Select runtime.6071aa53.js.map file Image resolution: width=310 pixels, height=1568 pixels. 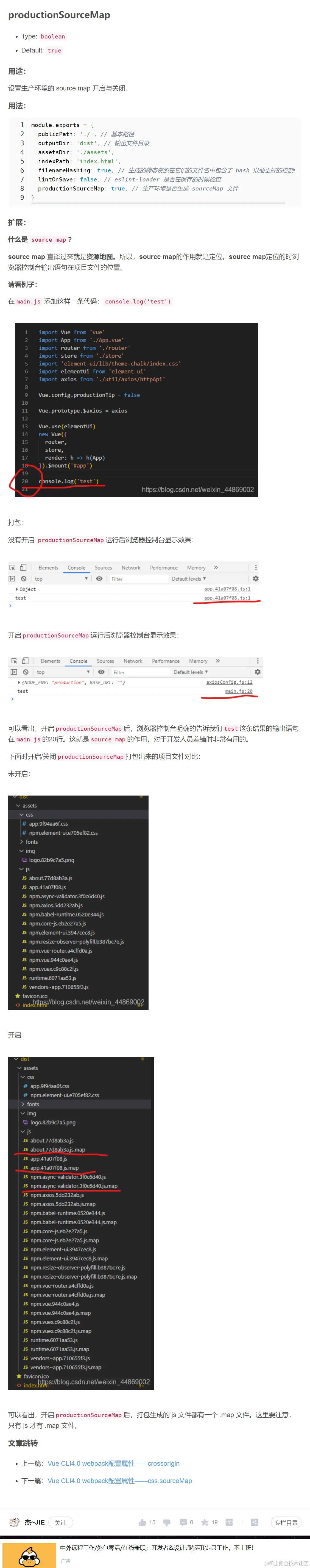[x=60, y=1349]
